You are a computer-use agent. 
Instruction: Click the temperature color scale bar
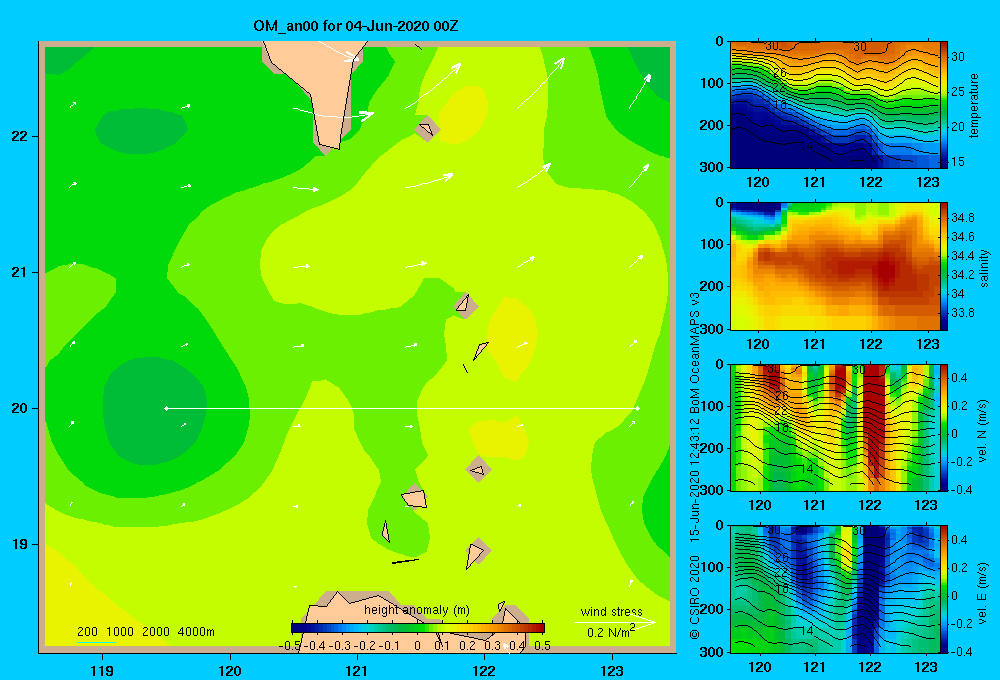tap(944, 105)
